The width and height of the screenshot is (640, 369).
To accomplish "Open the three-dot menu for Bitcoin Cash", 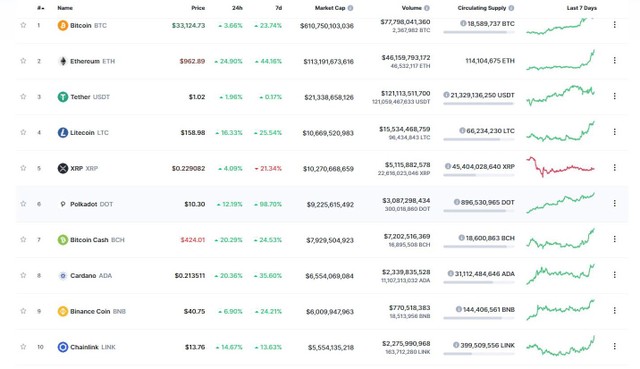I will click(x=614, y=239).
